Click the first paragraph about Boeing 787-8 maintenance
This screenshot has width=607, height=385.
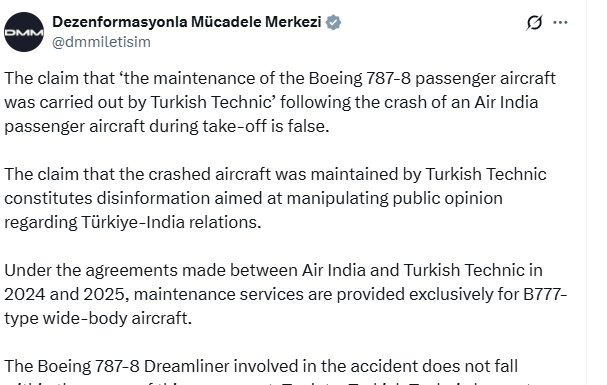(280, 102)
